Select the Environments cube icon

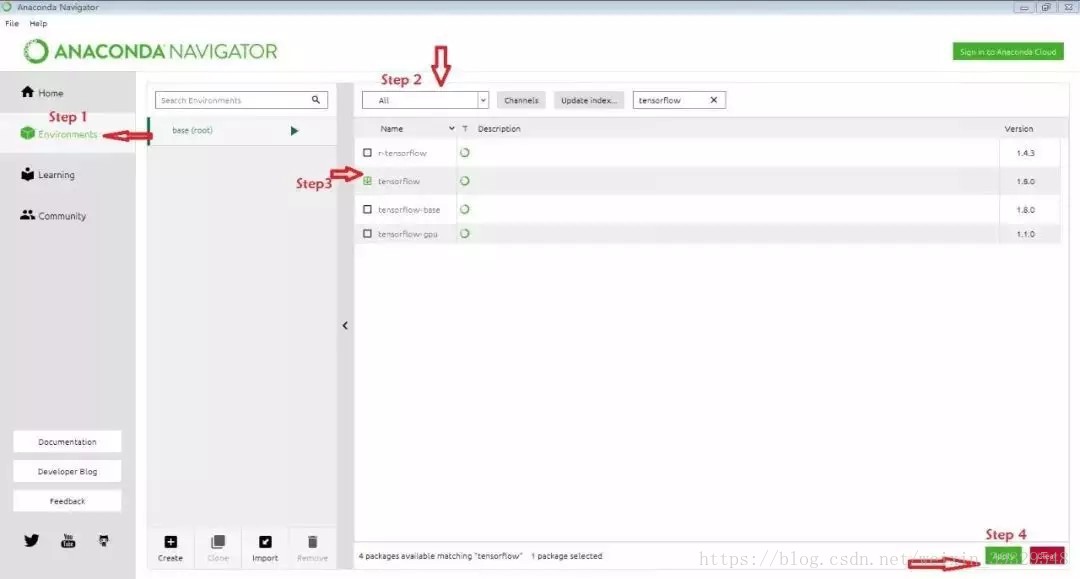coord(28,134)
